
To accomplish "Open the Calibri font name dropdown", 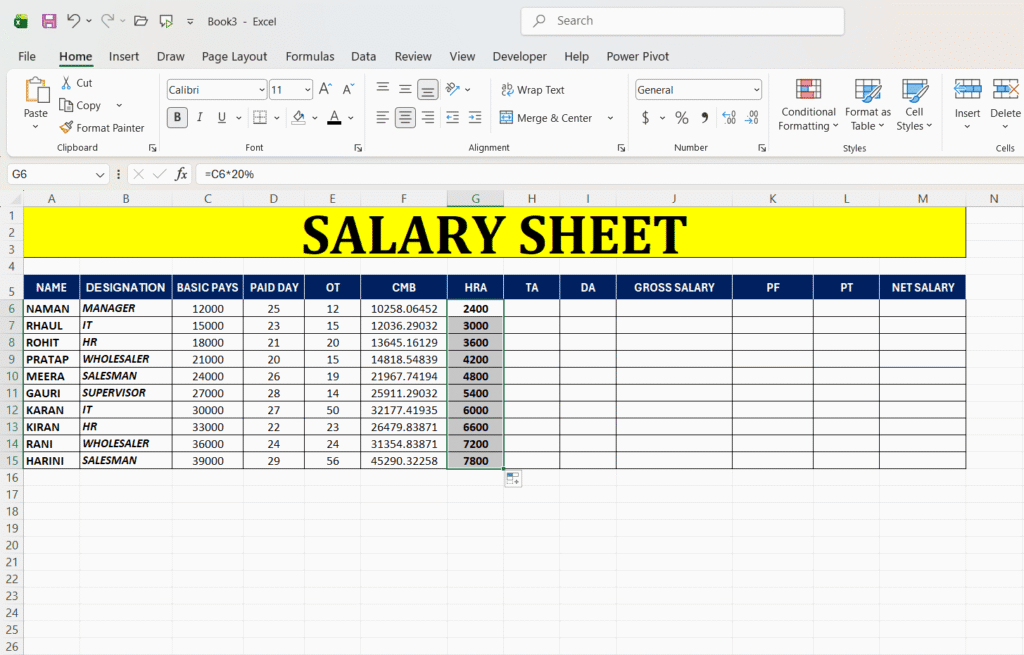I will coord(261,90).
